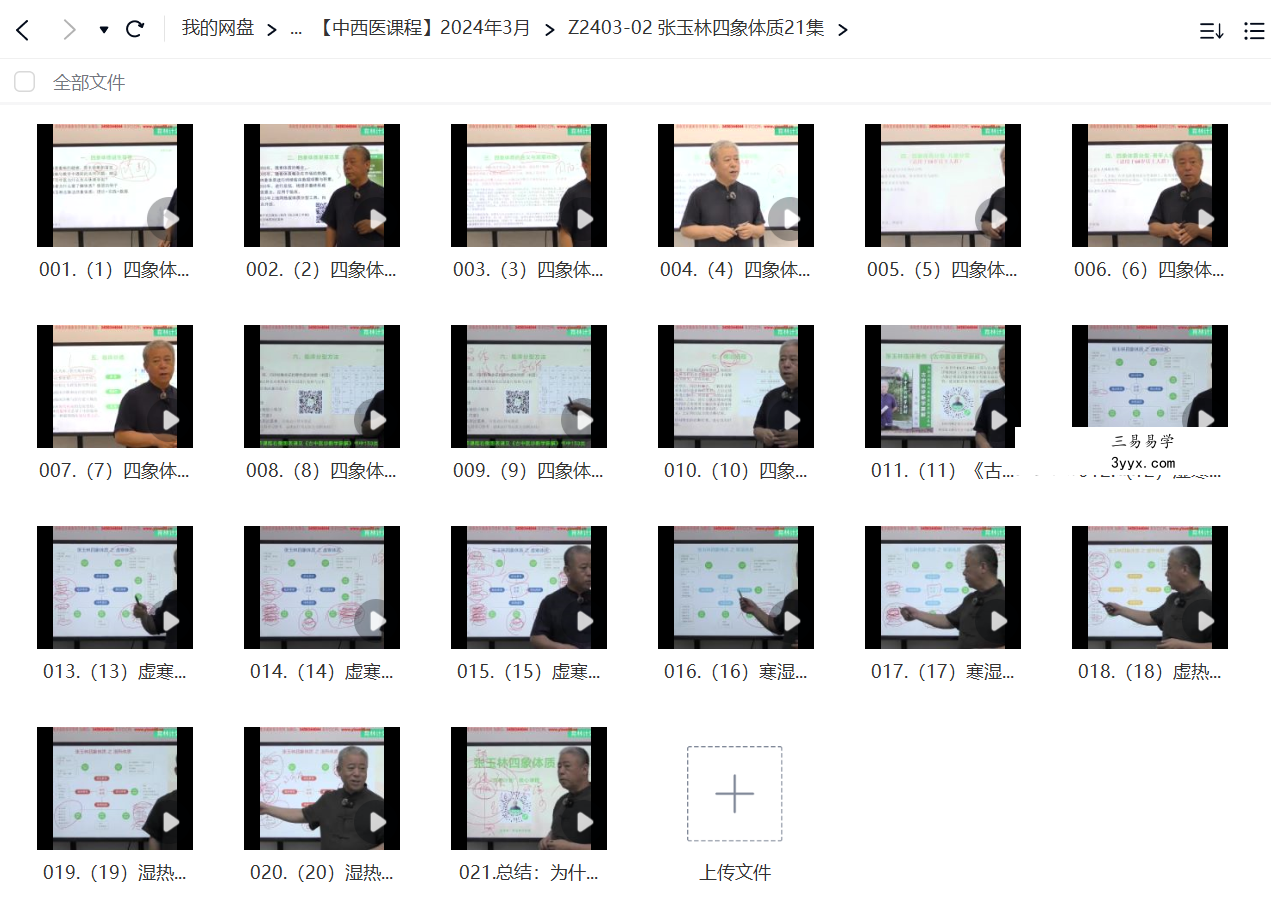Click the 上传文件 label

(735, 872)
